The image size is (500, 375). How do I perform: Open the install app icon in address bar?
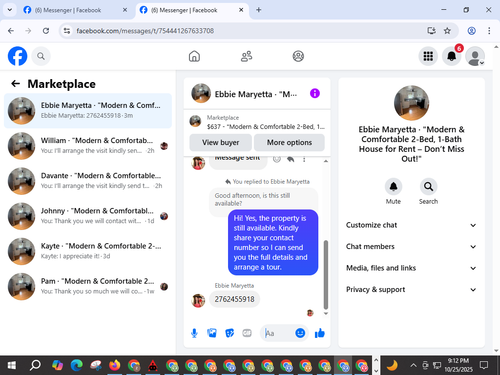(432, 31)
